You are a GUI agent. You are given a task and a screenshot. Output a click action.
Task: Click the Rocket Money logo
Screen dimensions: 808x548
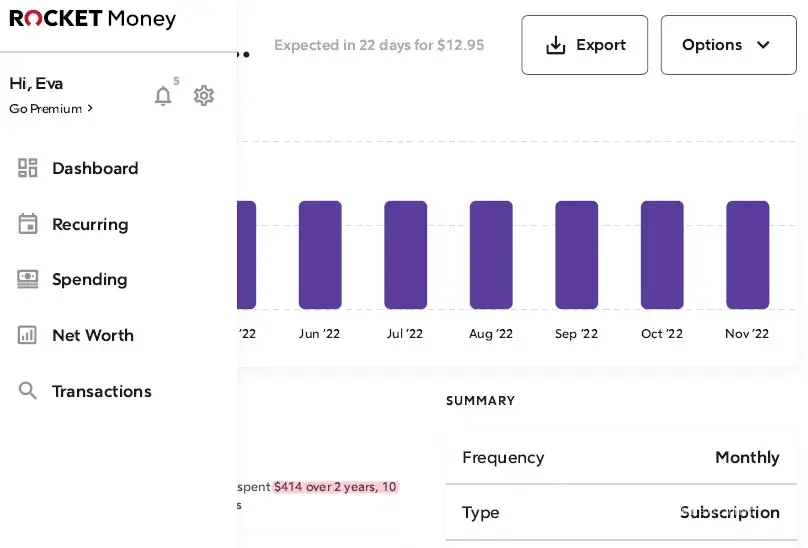pos(93,19)
